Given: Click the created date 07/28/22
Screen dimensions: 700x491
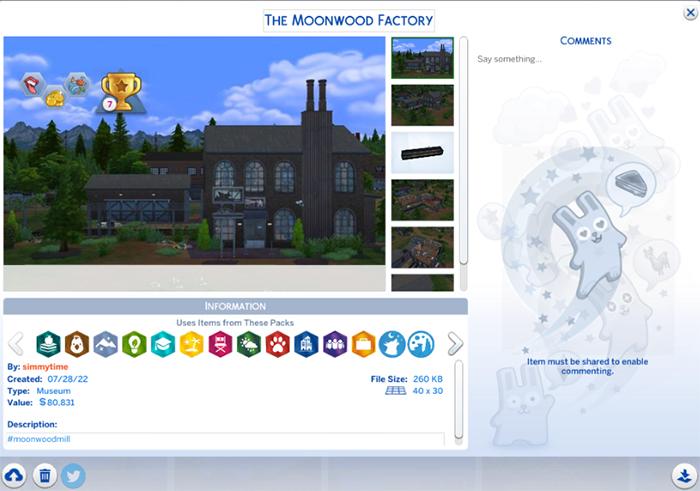Looking at the screenshot, I should click(68, 379).
